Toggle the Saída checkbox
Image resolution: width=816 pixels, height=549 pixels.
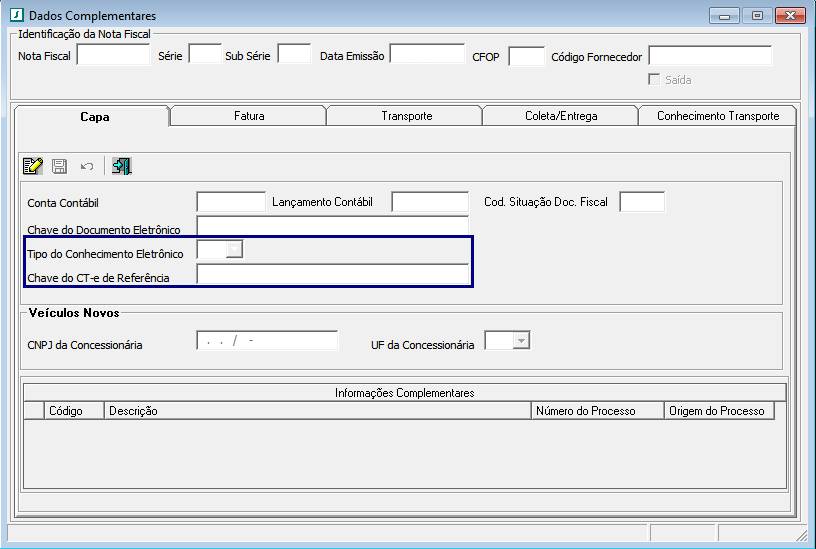click(x=655, y=80)
